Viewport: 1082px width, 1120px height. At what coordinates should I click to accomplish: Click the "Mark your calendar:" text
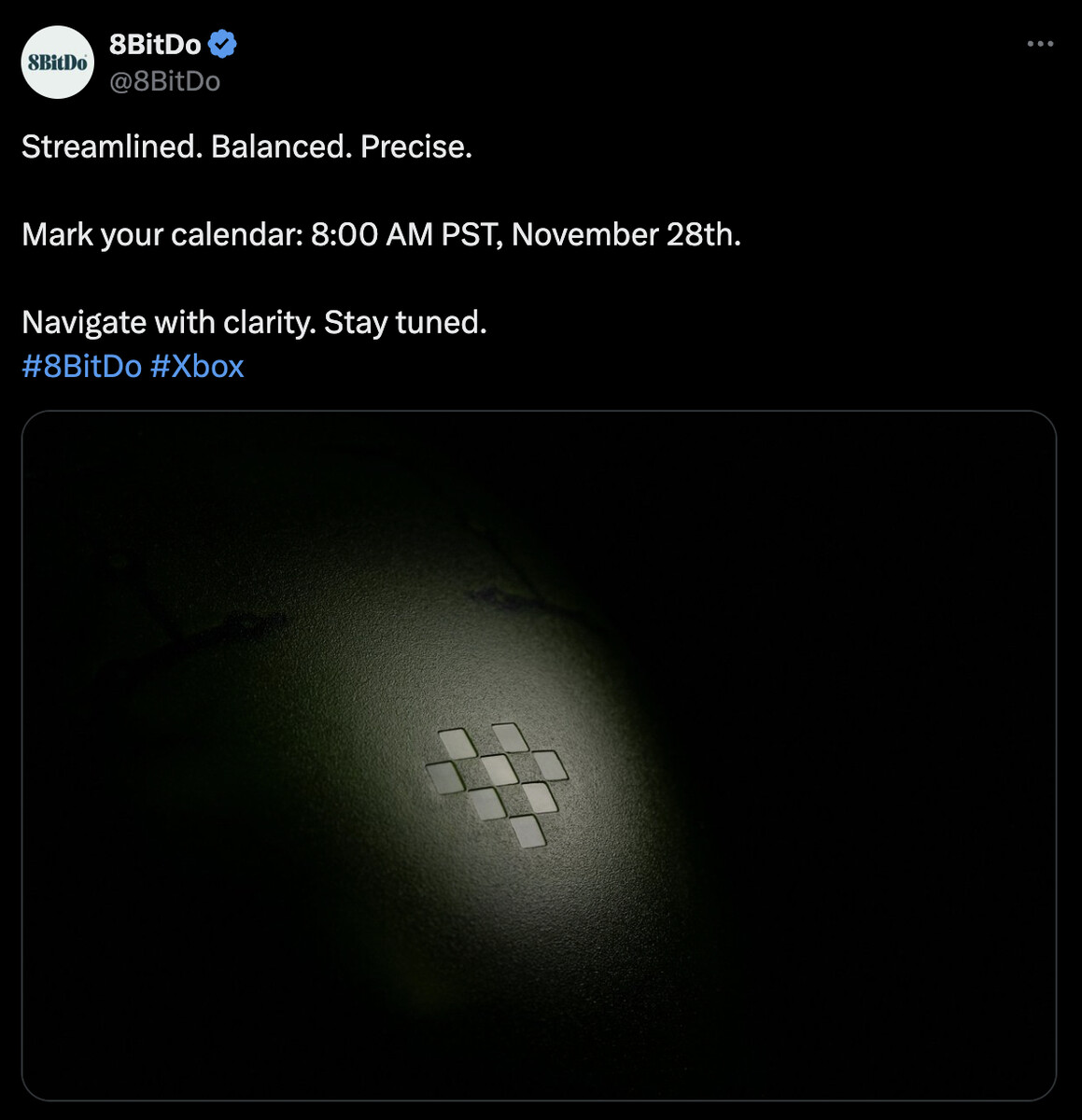[x=162, y=234]
